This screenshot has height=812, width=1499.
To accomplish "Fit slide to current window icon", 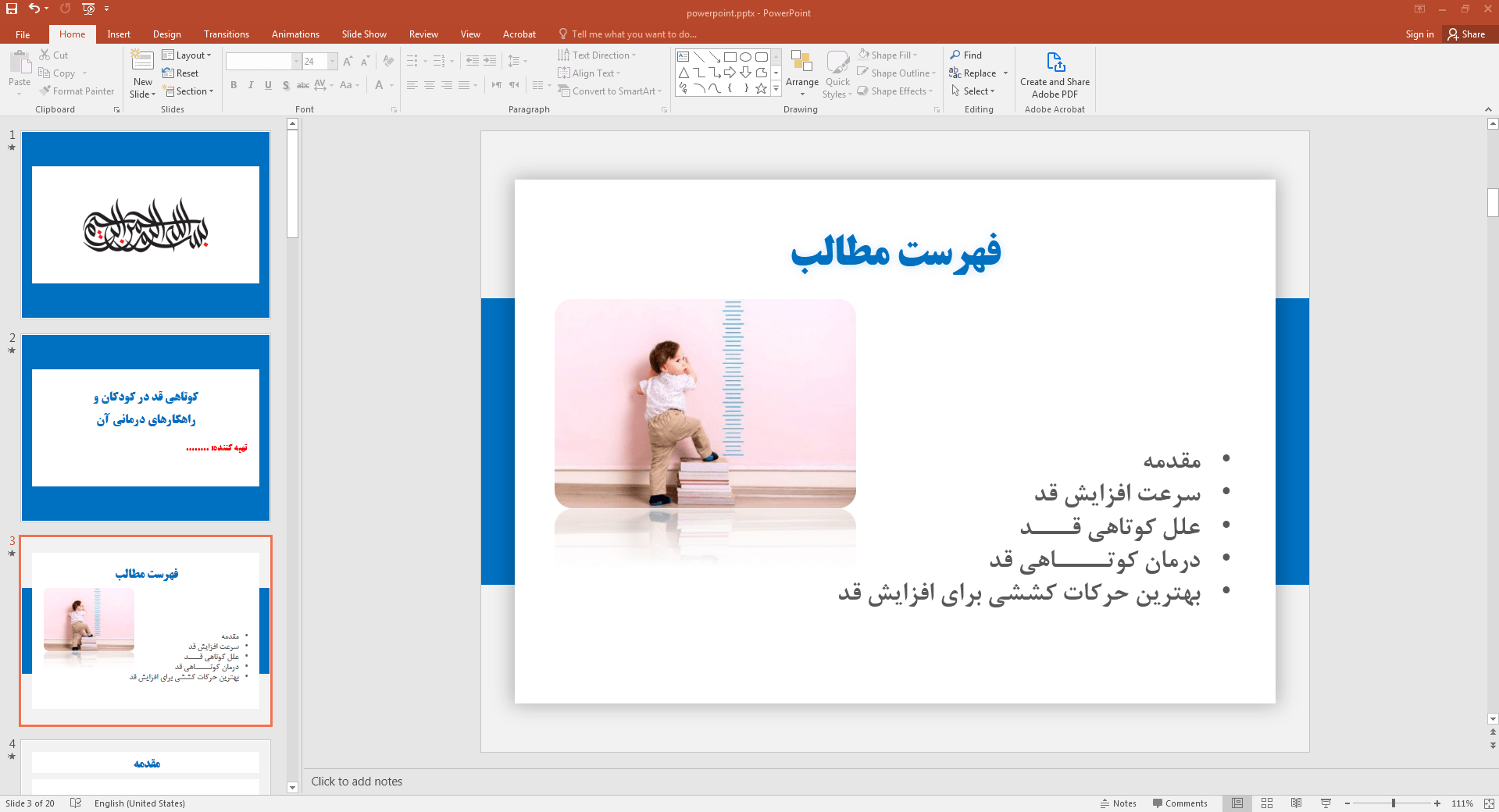I will [x=1489, y=803].
